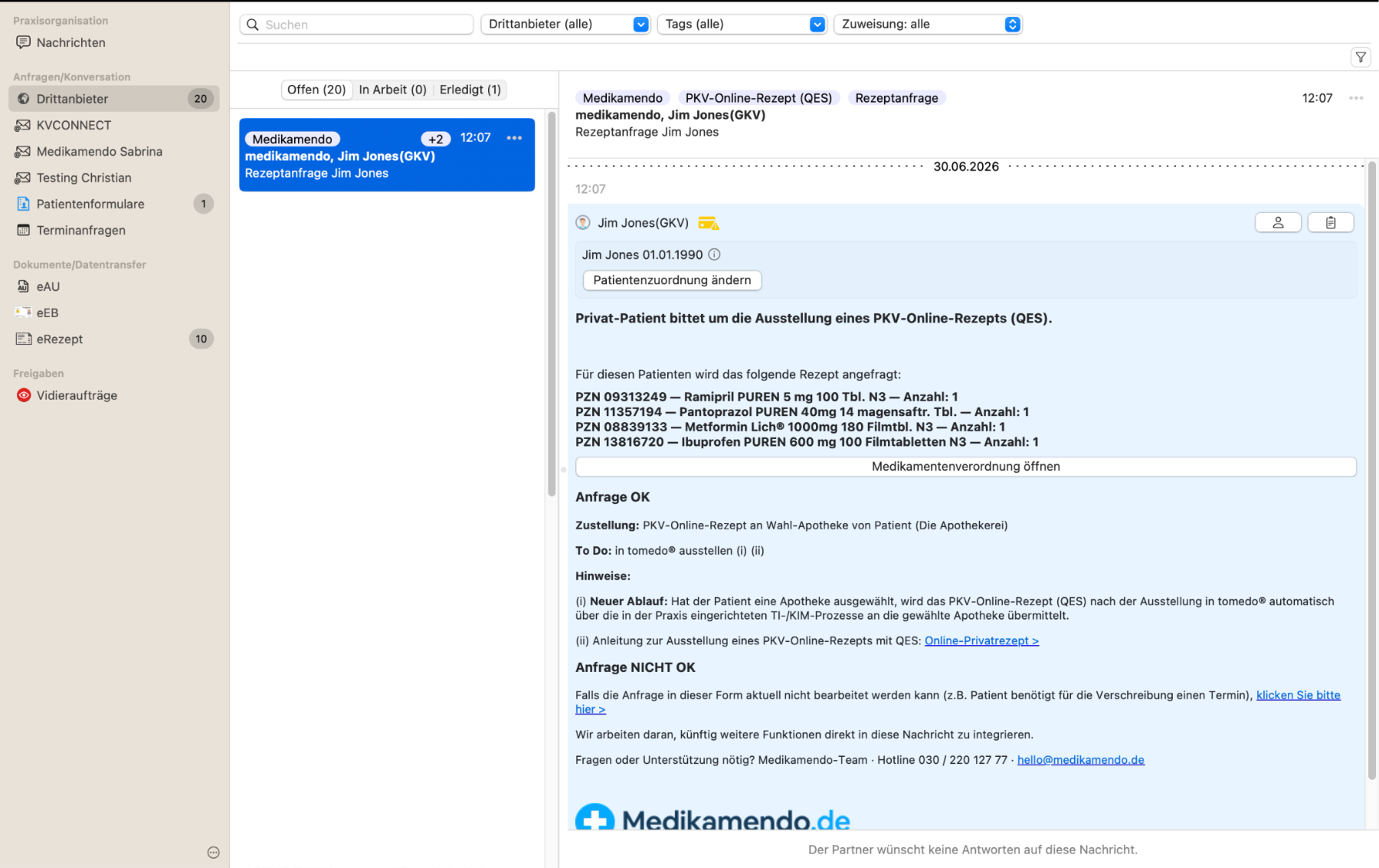The height and width of the screenshot is (868, 1379).
Task: Switch to the Erledigt (1) tab
Action: pyautogui.click(x=470, y=90)
